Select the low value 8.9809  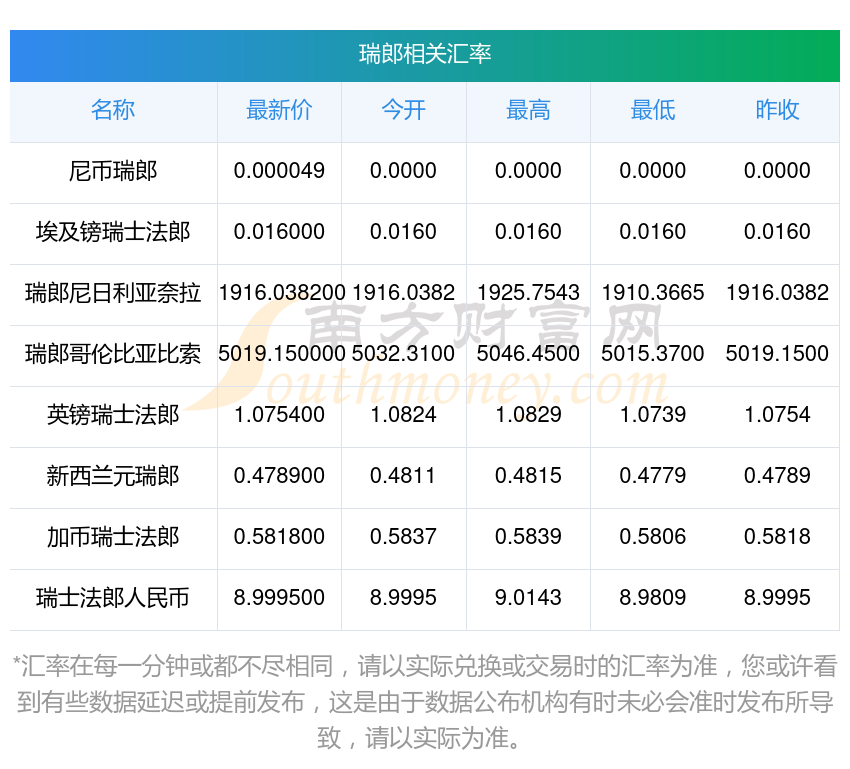pos(653,598)
